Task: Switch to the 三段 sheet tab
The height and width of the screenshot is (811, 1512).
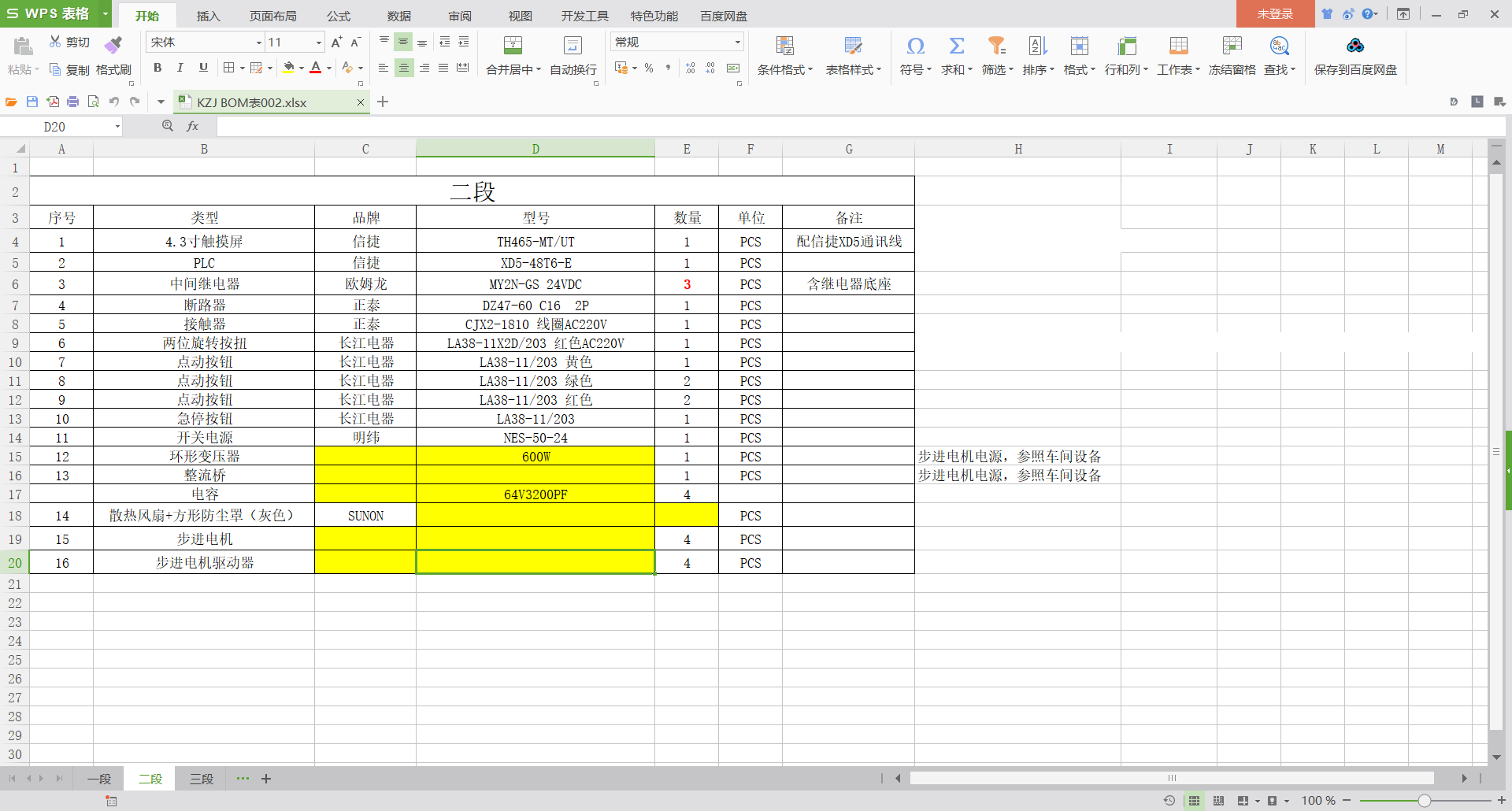Action: 202,779
